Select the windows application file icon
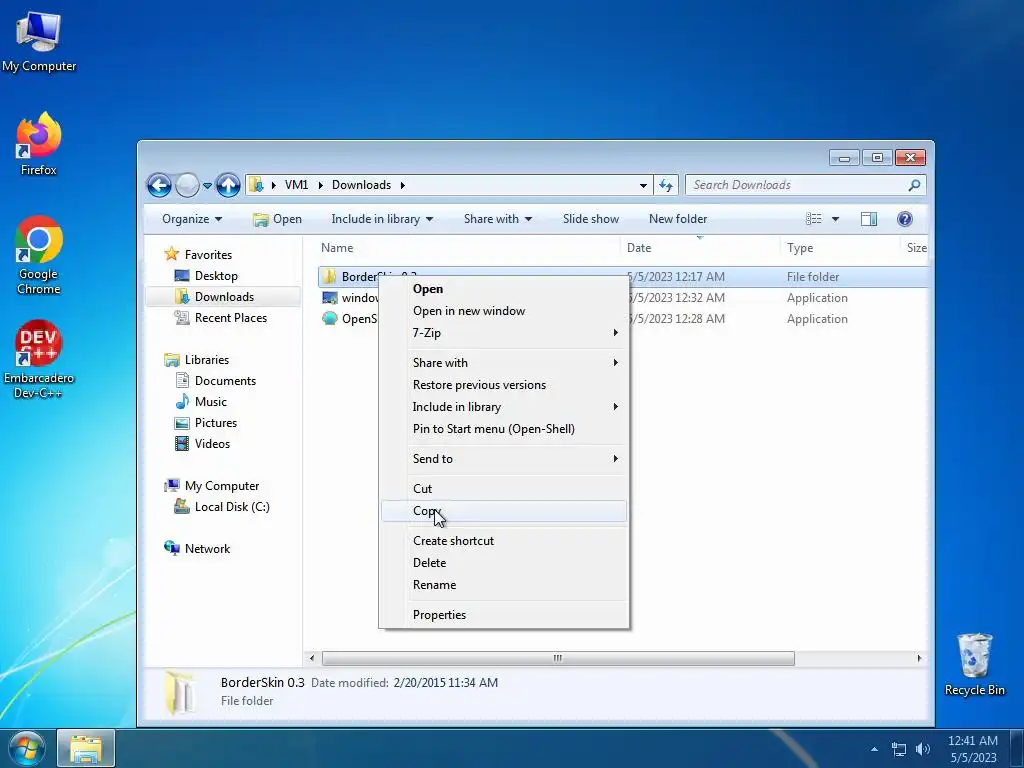Screen dimensions: 1024x768 [330, 298]
